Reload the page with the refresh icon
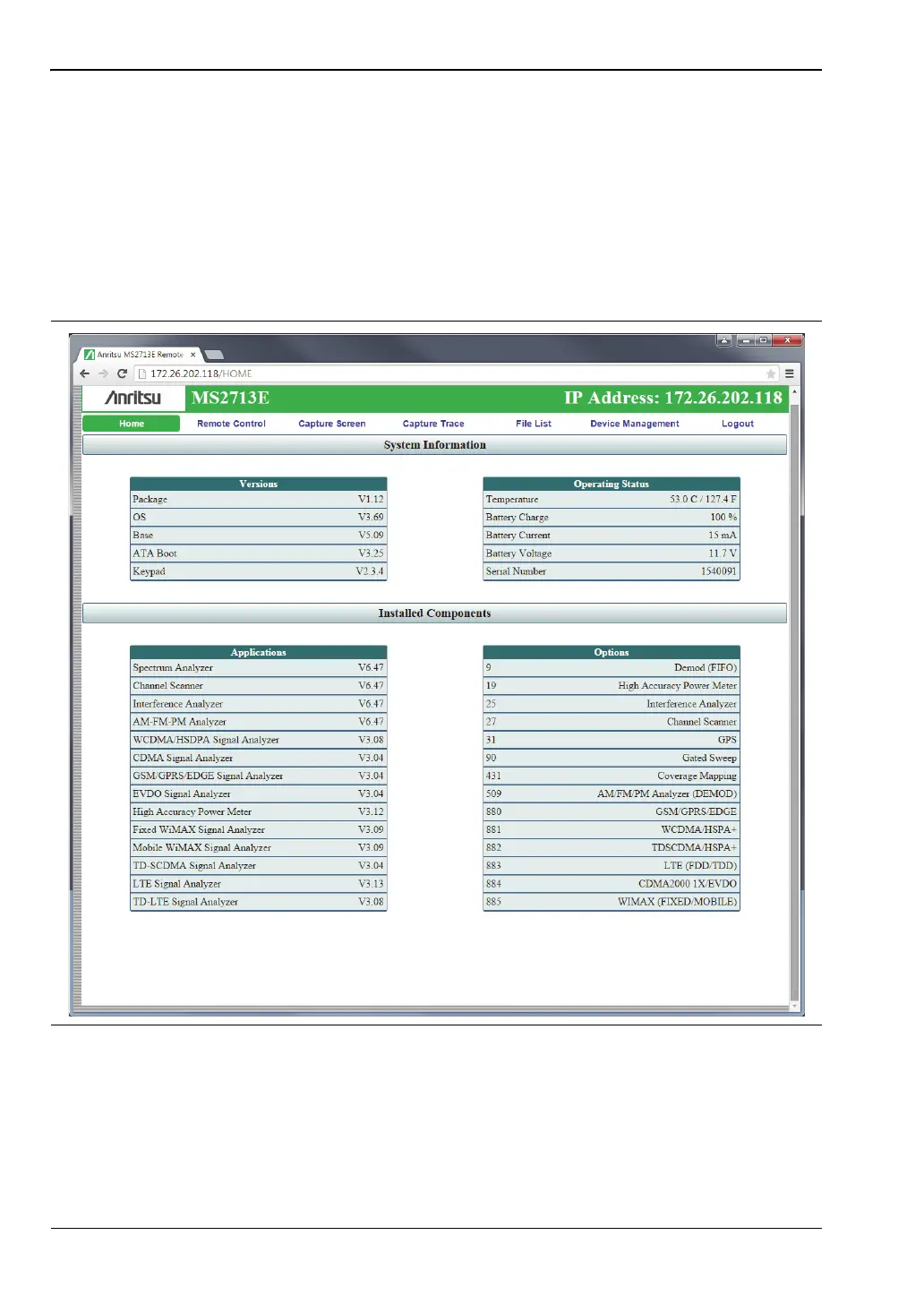The height and width of the screenshot is (1304, 924). 122,373
